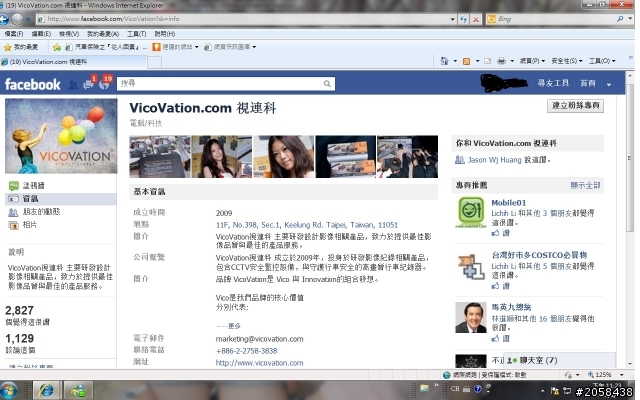Image resolution: width=640 pixels, height=400 pixels.
Task: Open the 工具(T) Tools menu
Action: click(136, 34)
